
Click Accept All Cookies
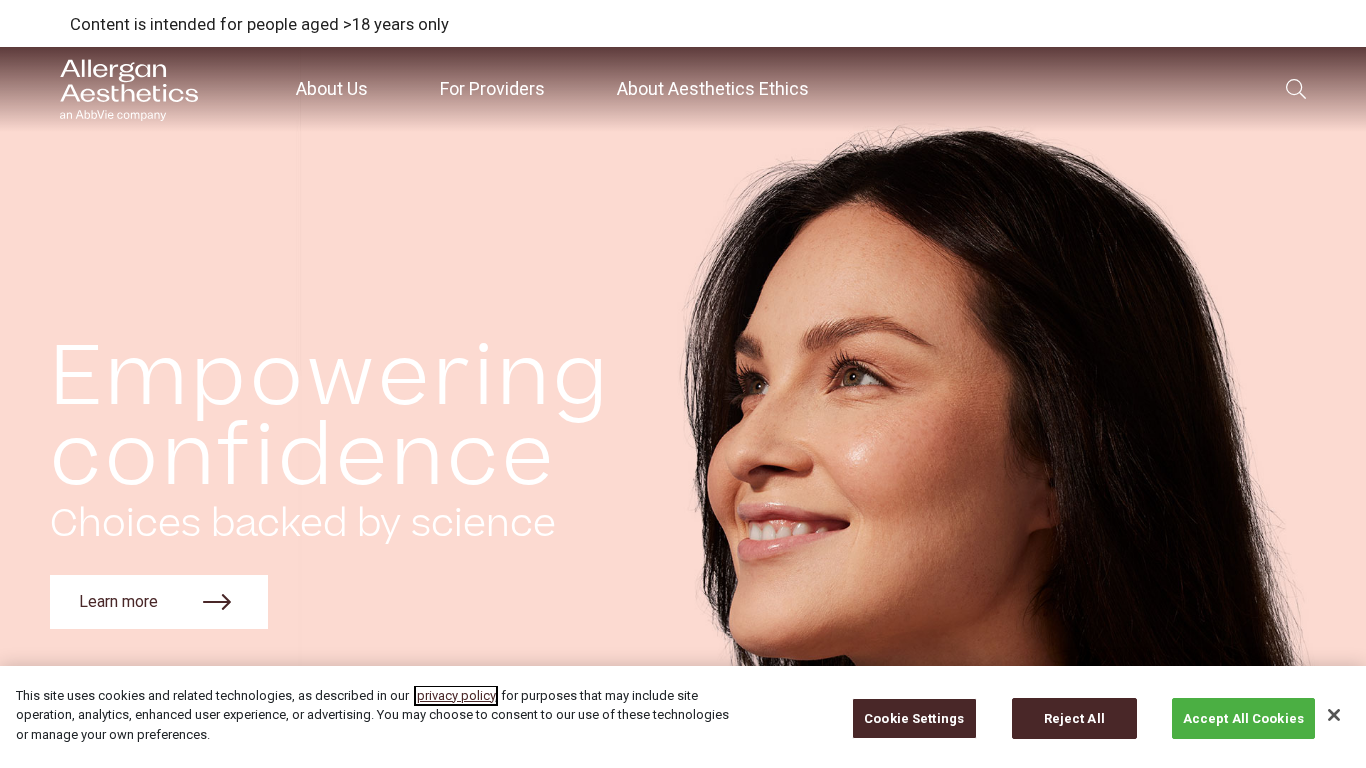click(x=1243, y=718)
